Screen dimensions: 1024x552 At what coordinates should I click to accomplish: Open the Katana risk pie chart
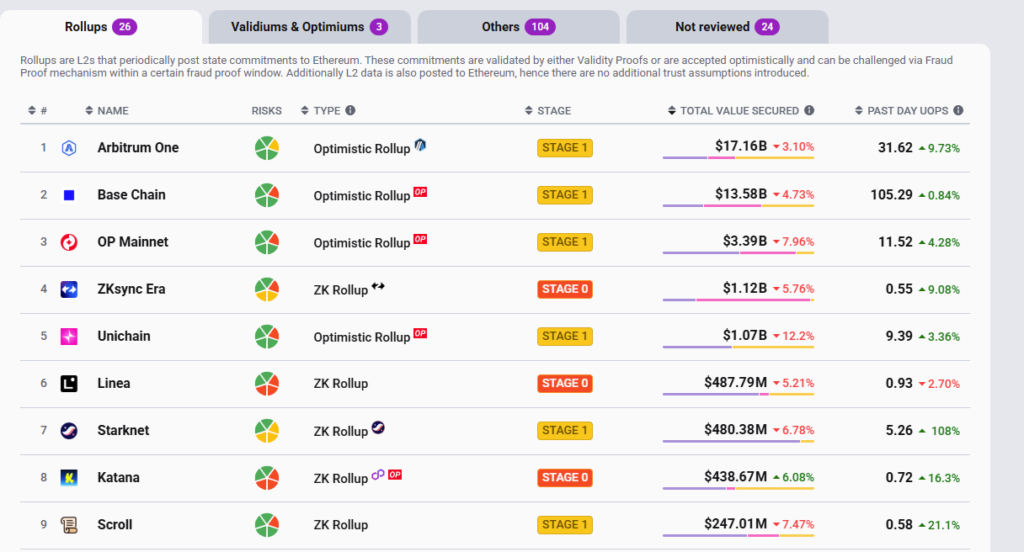[266, 478]
